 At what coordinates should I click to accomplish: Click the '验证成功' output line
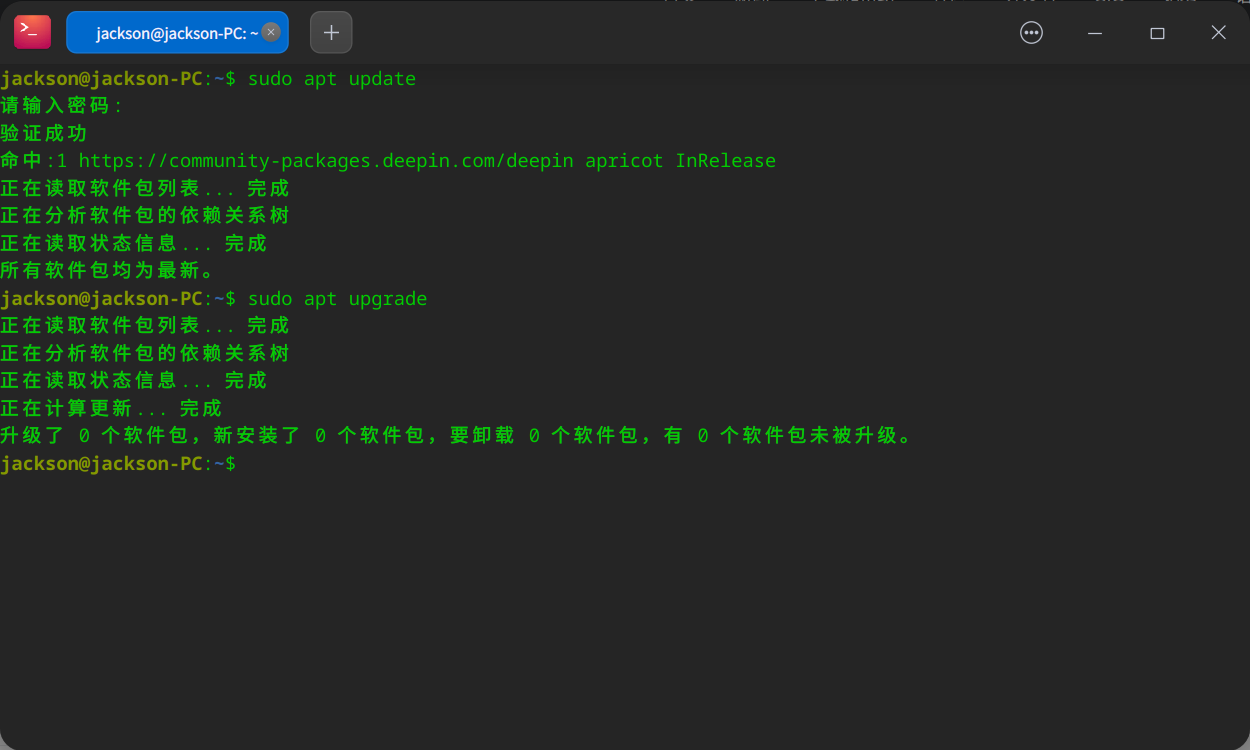pyautogui.click(x=43, y=132)
